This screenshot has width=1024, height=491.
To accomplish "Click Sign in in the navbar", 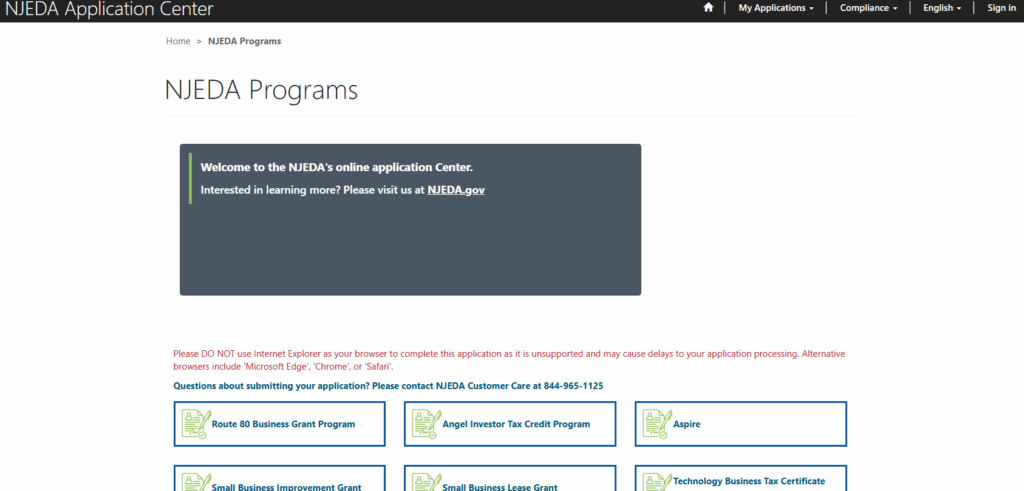I will coord(1001,8).
